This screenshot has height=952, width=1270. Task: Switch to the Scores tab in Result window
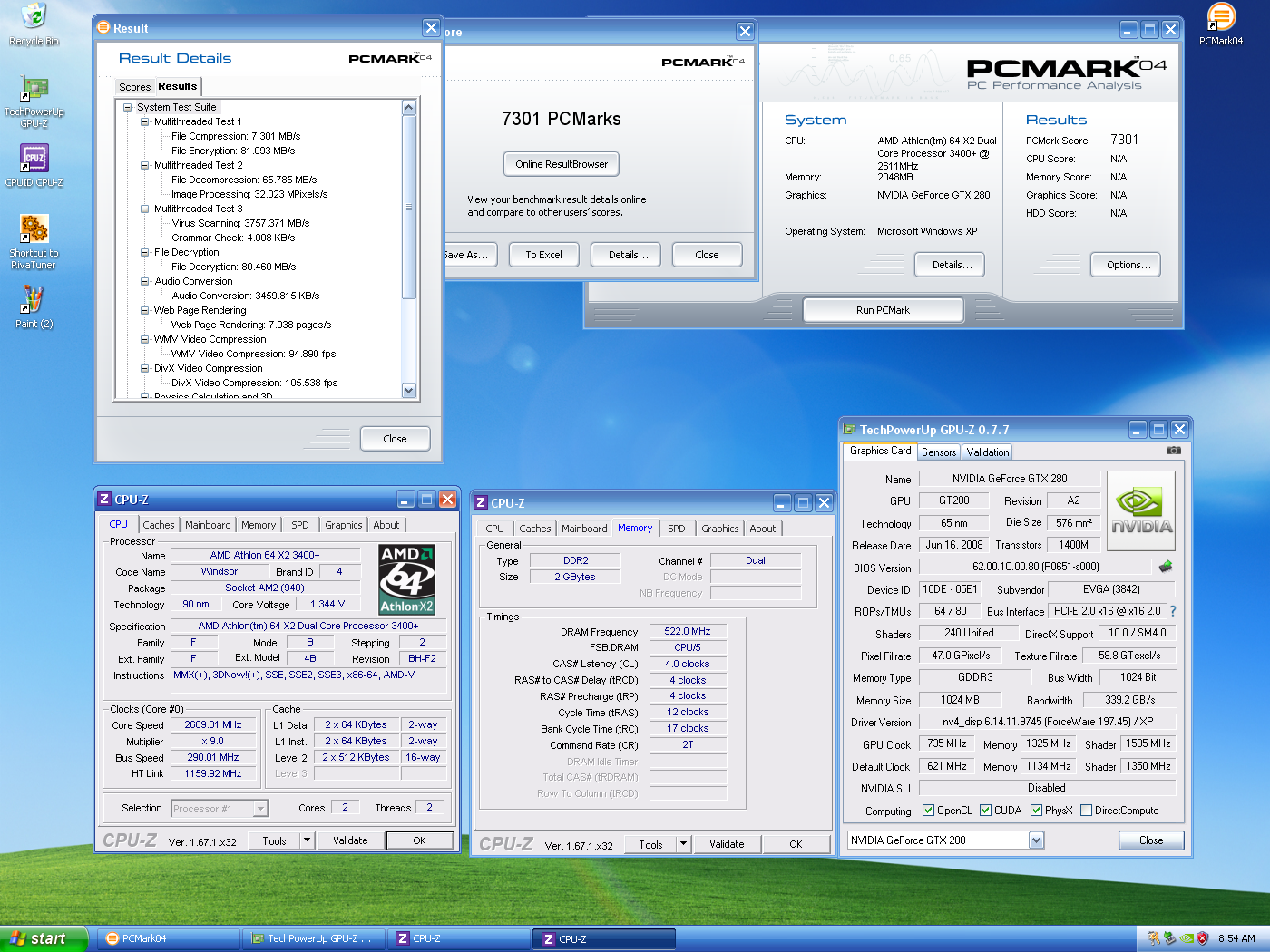point(134,87)
